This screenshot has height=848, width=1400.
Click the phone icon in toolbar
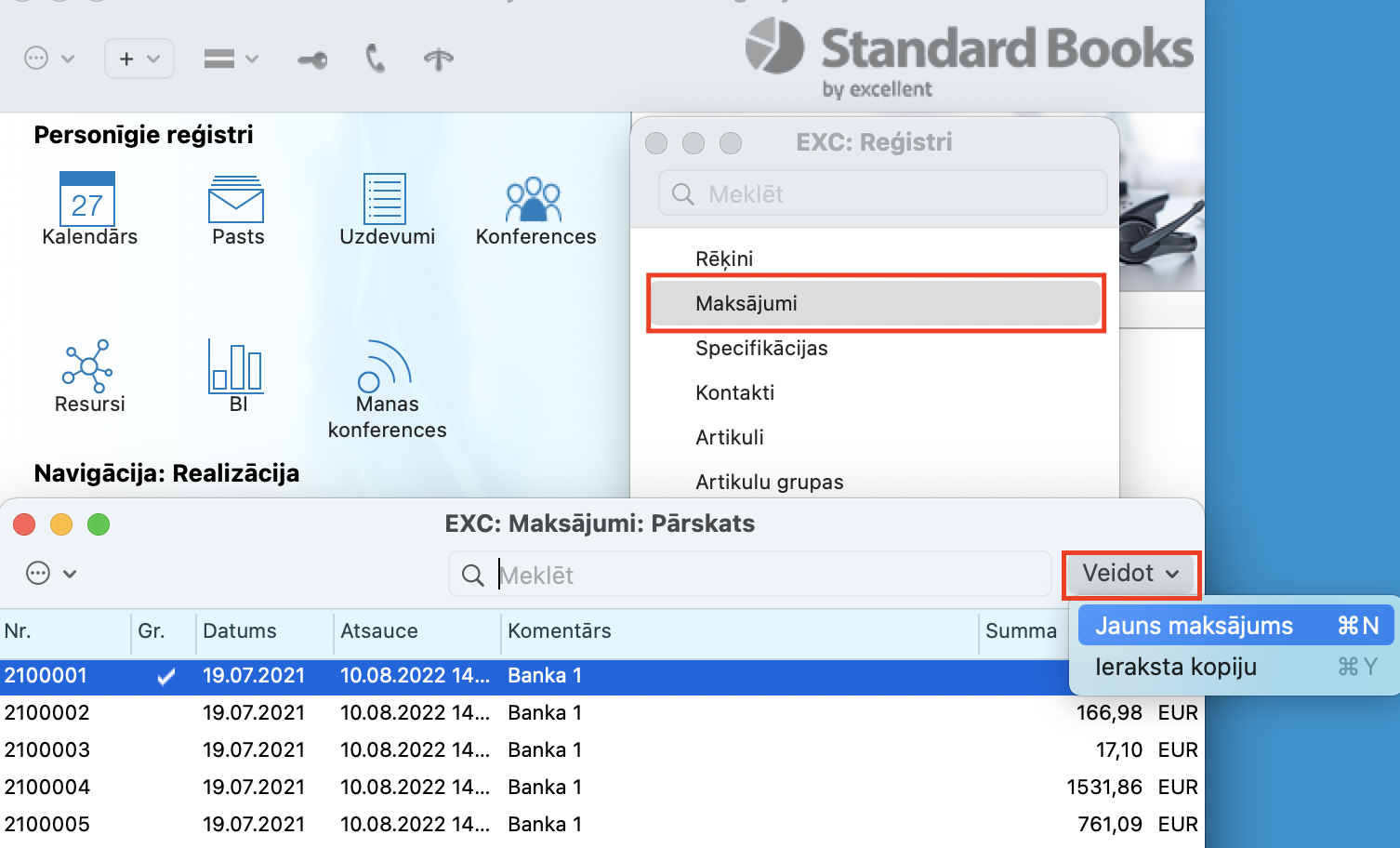tap(375, 60)
